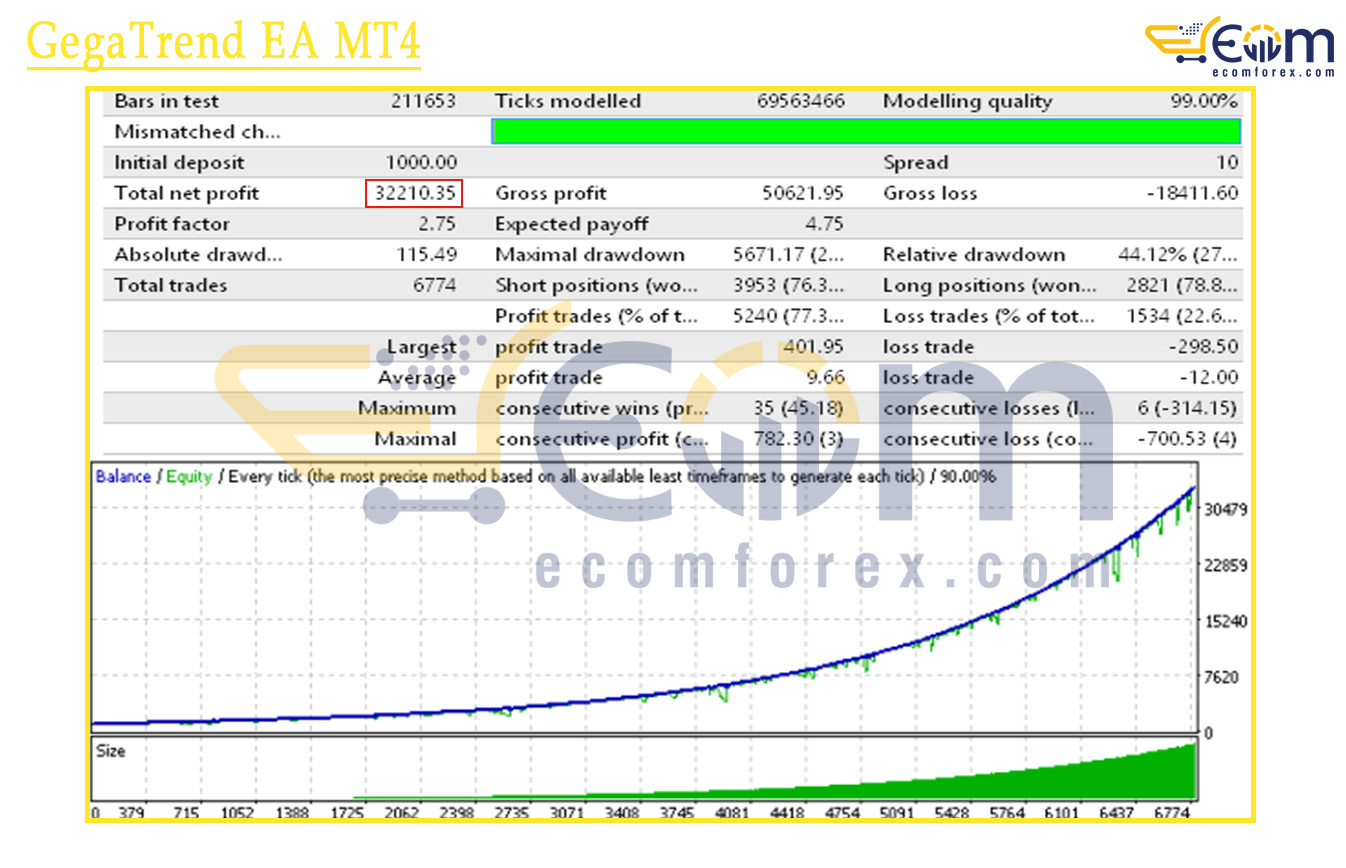Select the red-boxed Total net profit value

[x=412, y=193]
